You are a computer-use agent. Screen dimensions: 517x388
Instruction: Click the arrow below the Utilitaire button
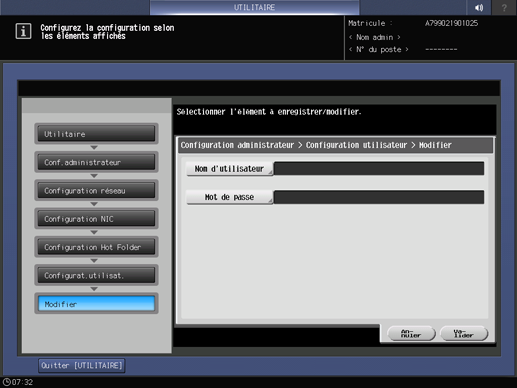94,147
